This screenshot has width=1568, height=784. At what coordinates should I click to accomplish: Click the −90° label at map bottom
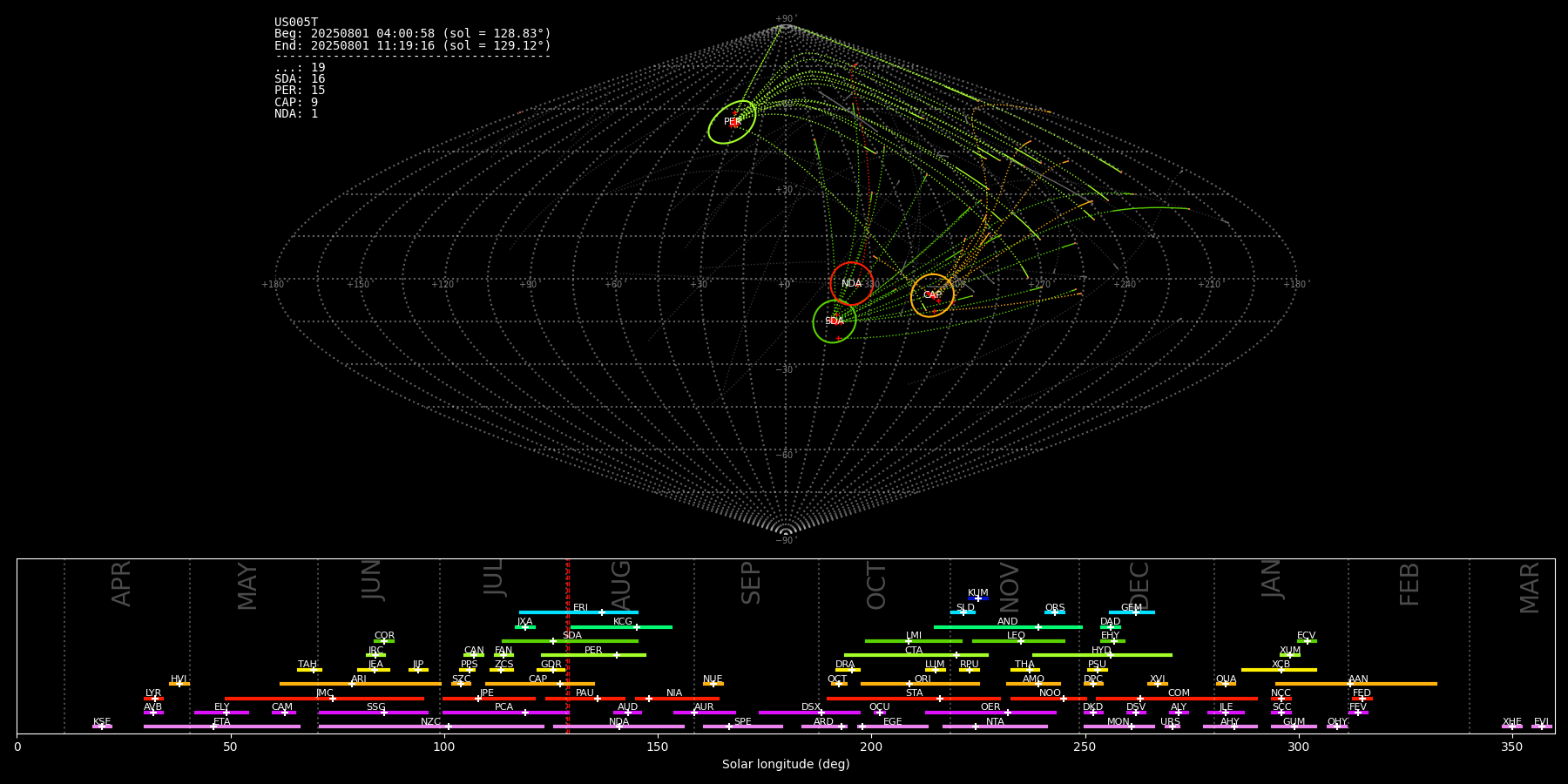tap(786, 541)
